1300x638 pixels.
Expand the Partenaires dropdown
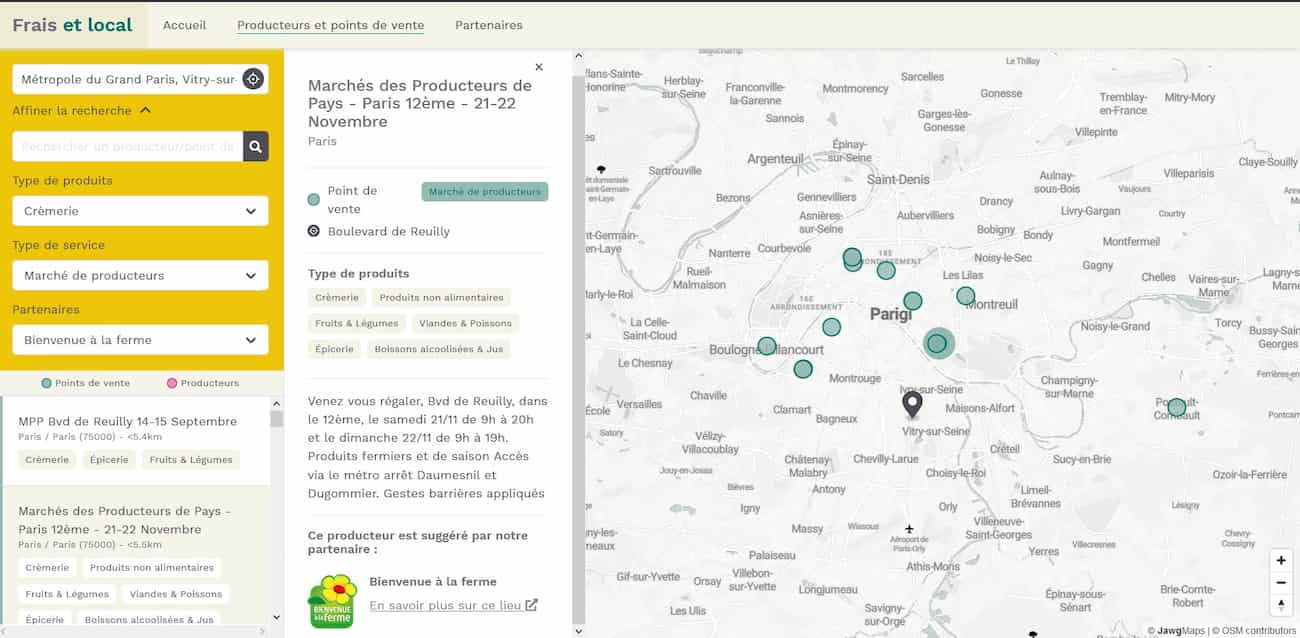coord(140,340)
